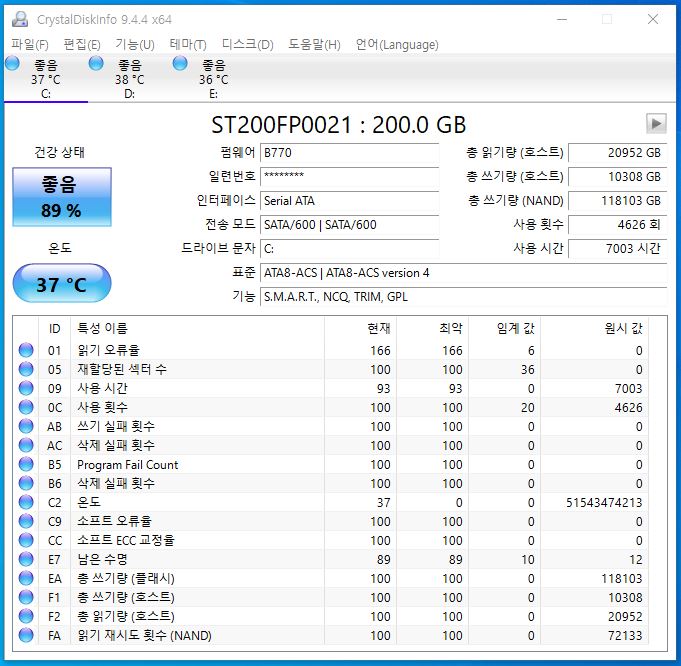Click power on hours value 7003 시간
681x666 pixels.
(x=617, y=249)
